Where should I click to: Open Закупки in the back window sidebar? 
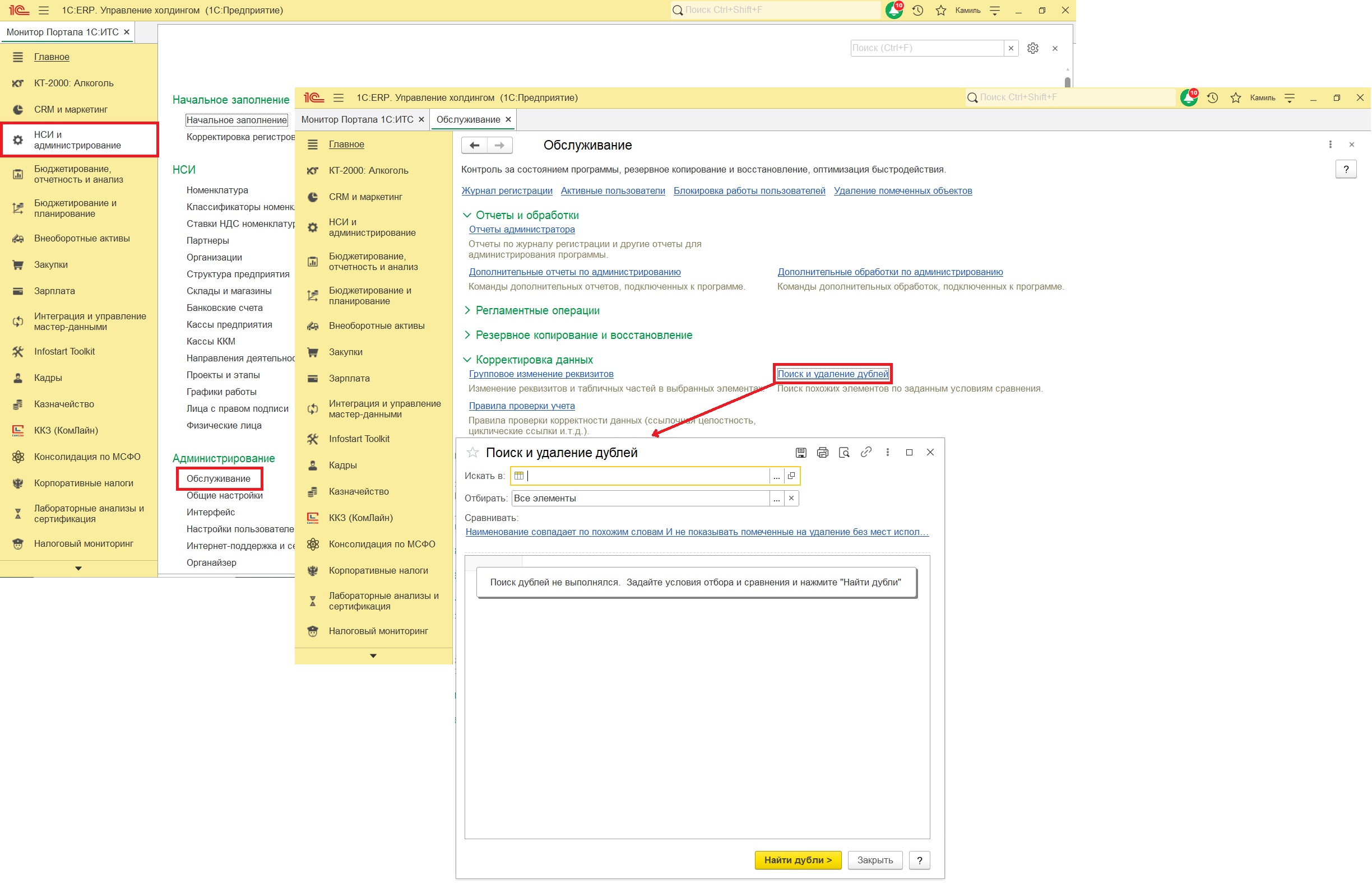pyautogui.click(x=51, y=265)
